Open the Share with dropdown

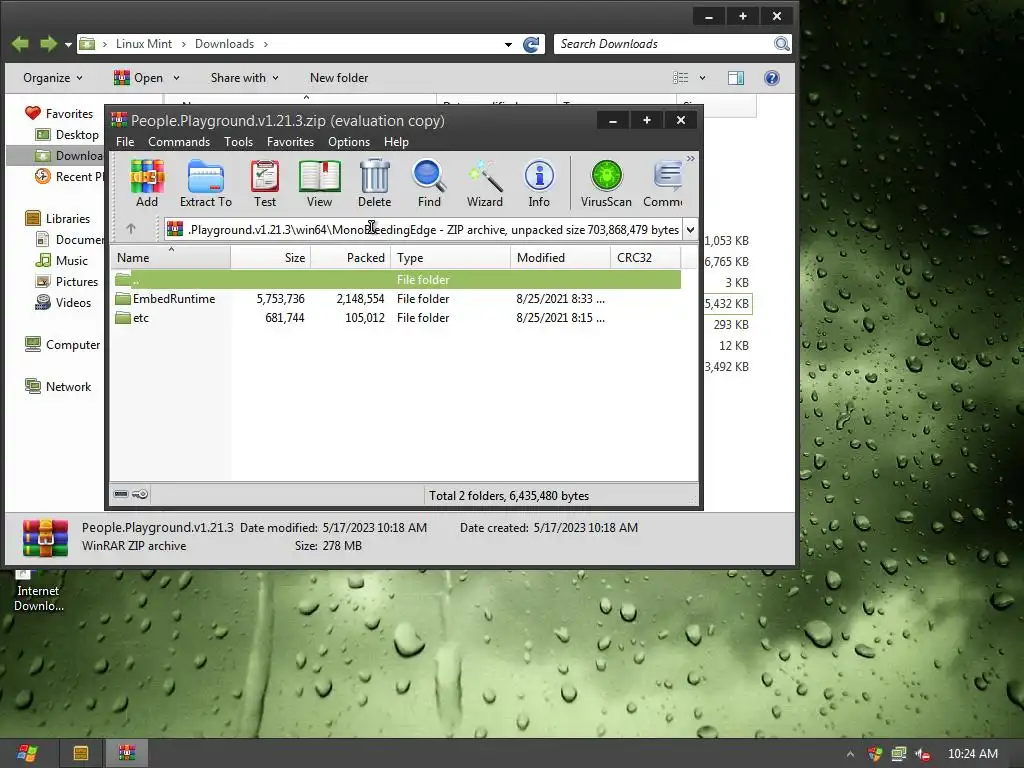pyautogui.click(x=245, y=78)
